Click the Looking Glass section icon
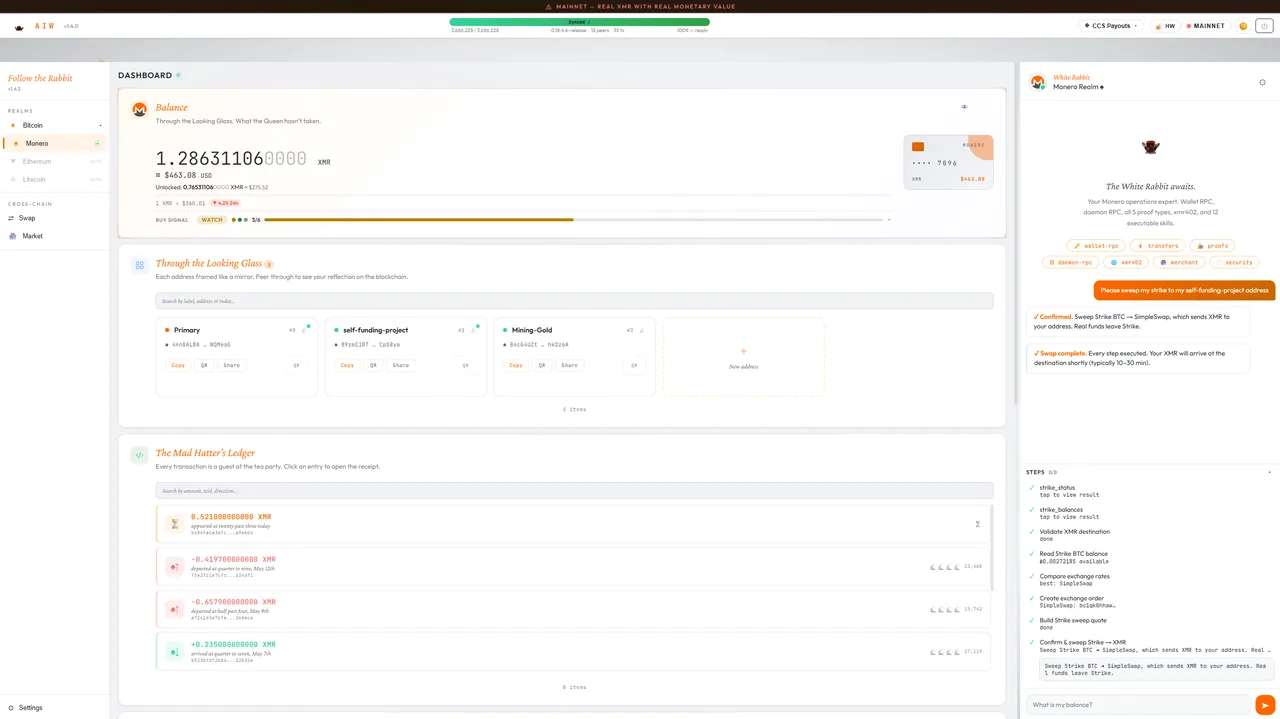 click(x=140, y=265)
